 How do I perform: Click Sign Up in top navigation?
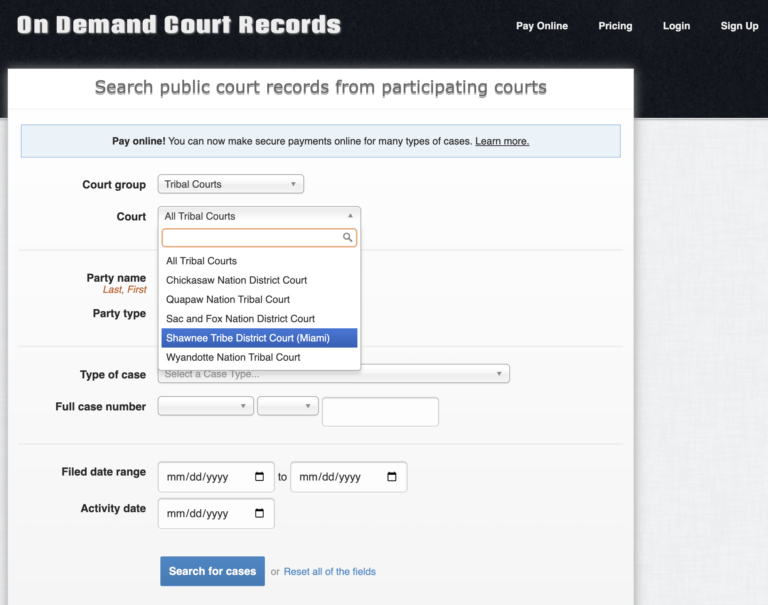(x=739, y=26)
